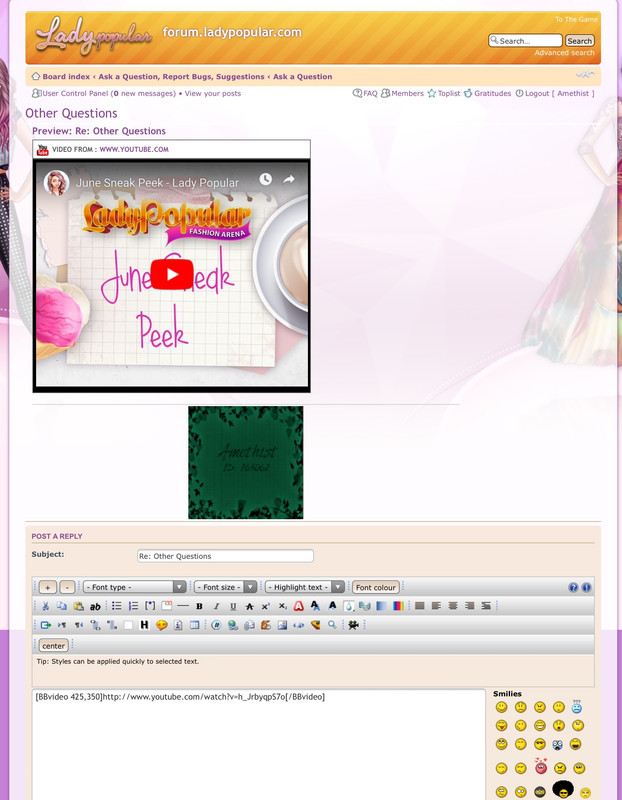This screenshot has height=800, width=622.
Task: Click the bold H heading icon
Action: click(x=144, y=625)
